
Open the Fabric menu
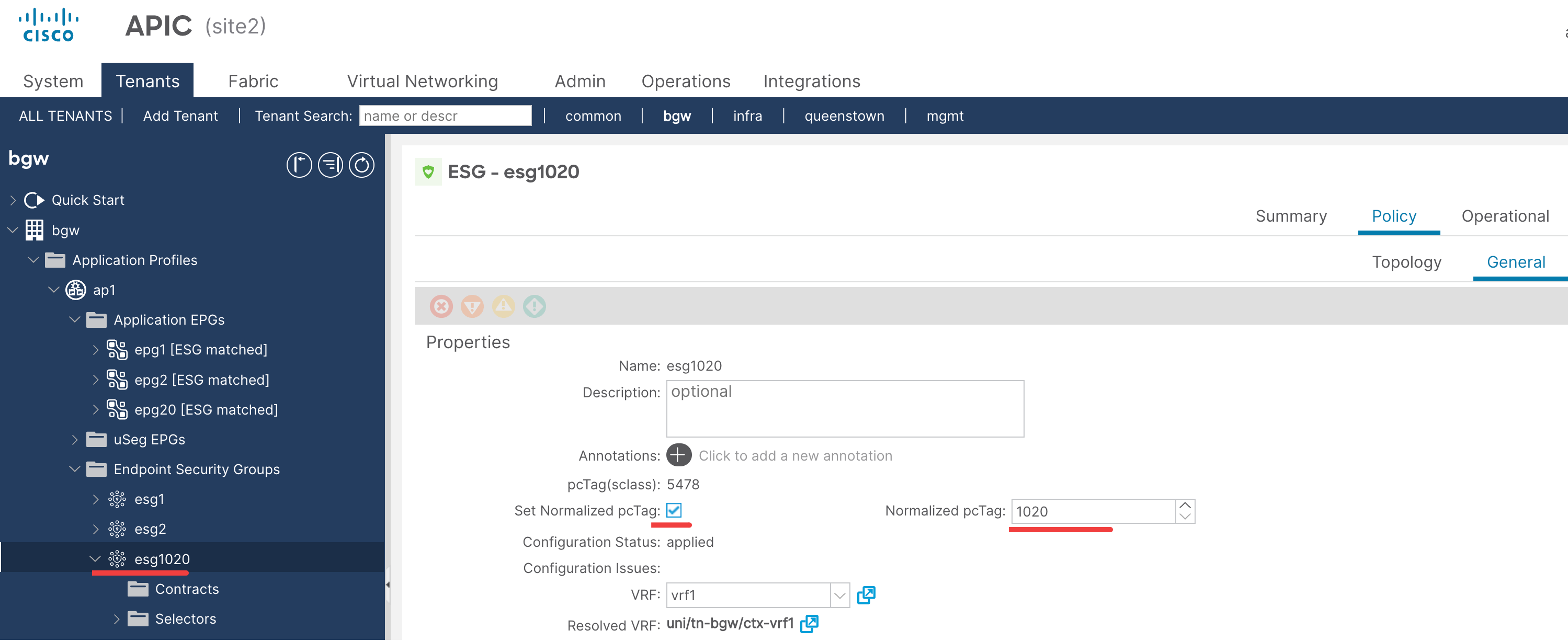coord(253,81)
